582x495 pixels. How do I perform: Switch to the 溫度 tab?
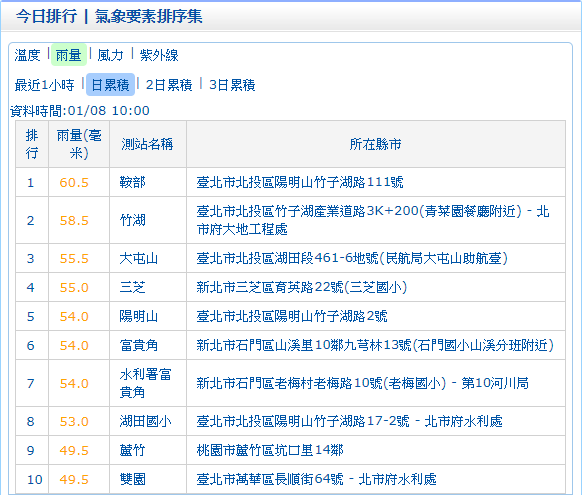coord(27,55)
